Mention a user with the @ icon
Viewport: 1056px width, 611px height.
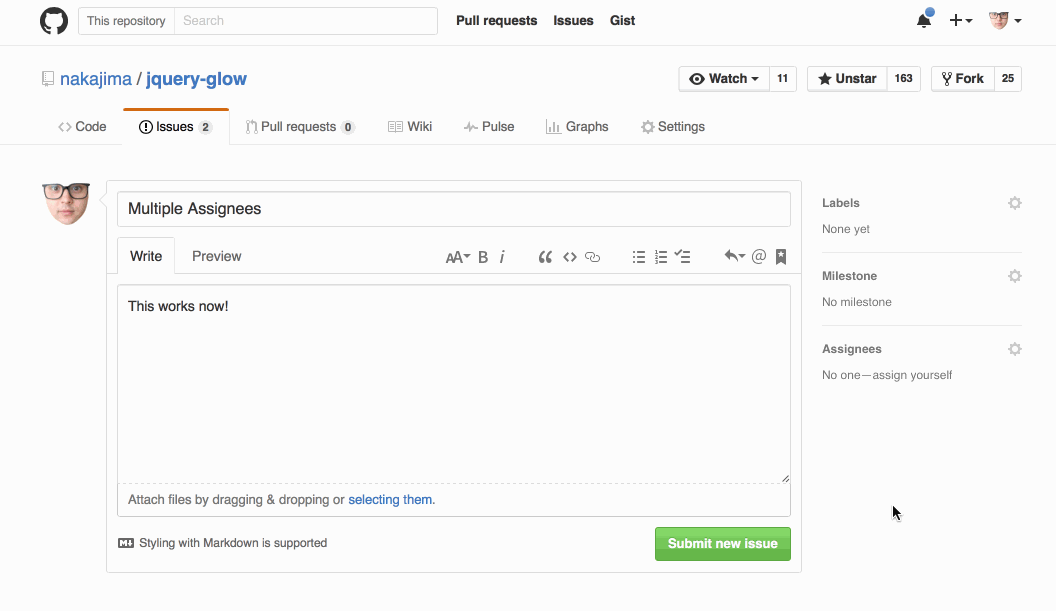(759, 256)
